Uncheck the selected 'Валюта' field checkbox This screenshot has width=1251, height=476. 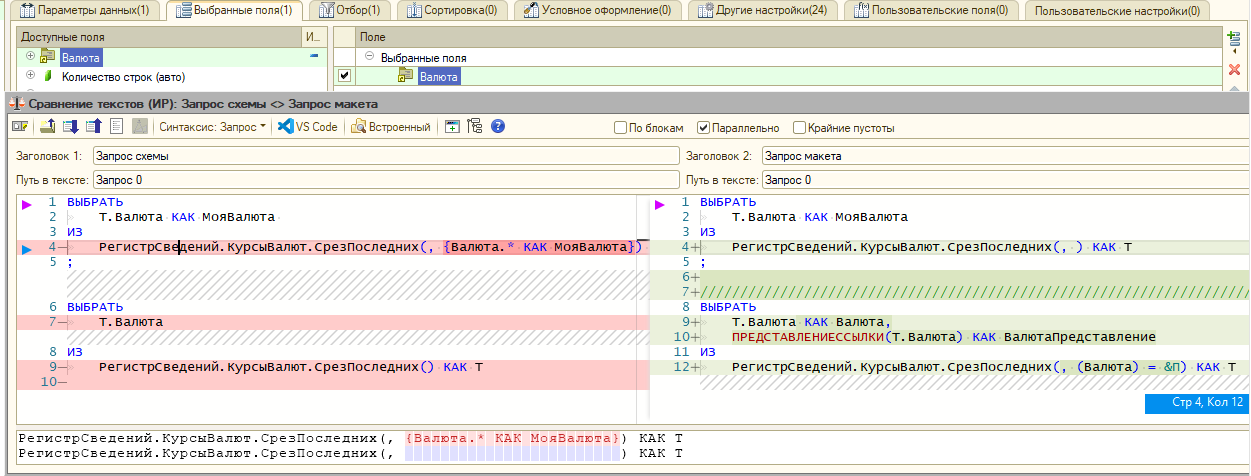coord(345,75)
